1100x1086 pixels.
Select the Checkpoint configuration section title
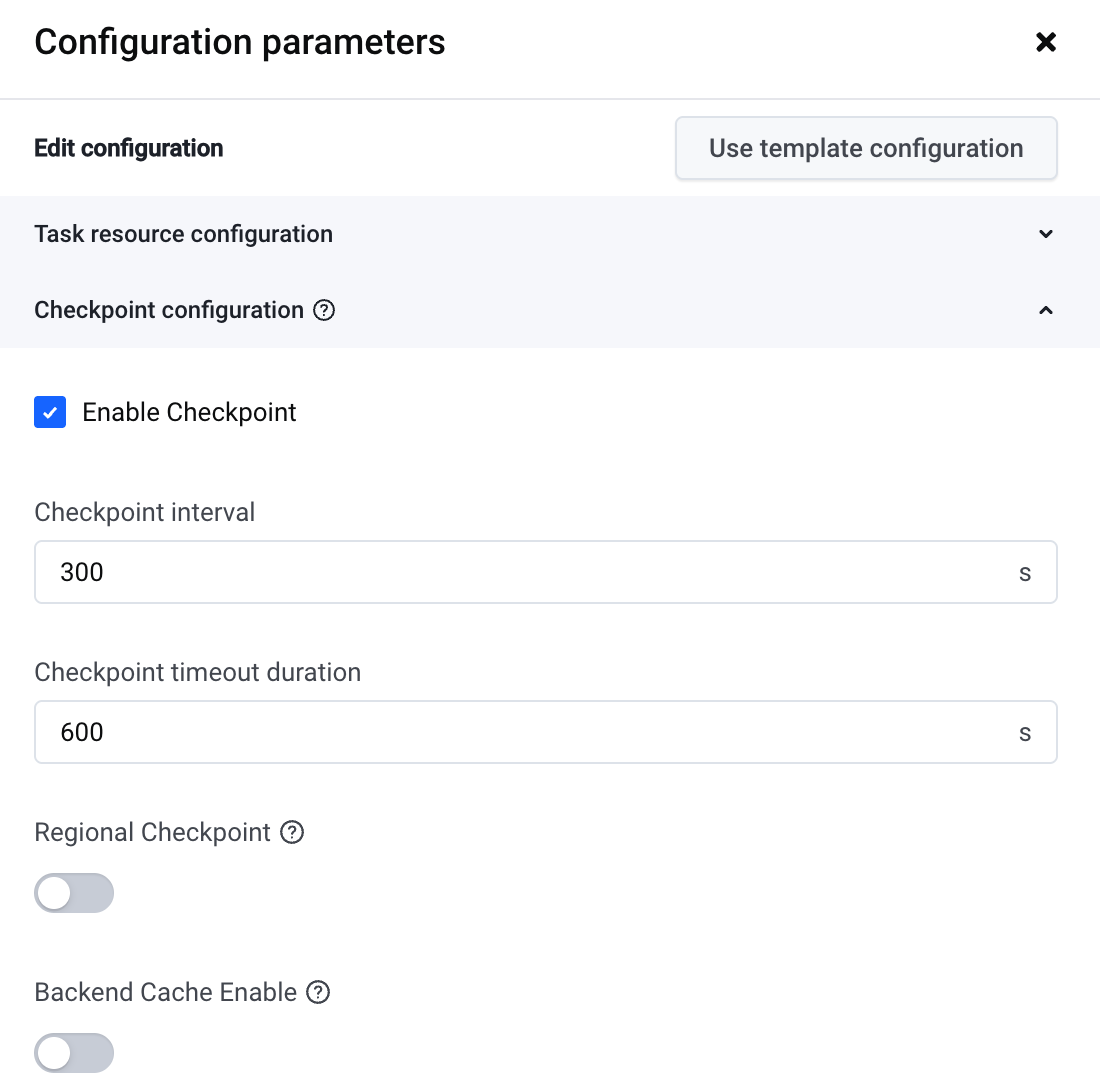click(169, 310)
